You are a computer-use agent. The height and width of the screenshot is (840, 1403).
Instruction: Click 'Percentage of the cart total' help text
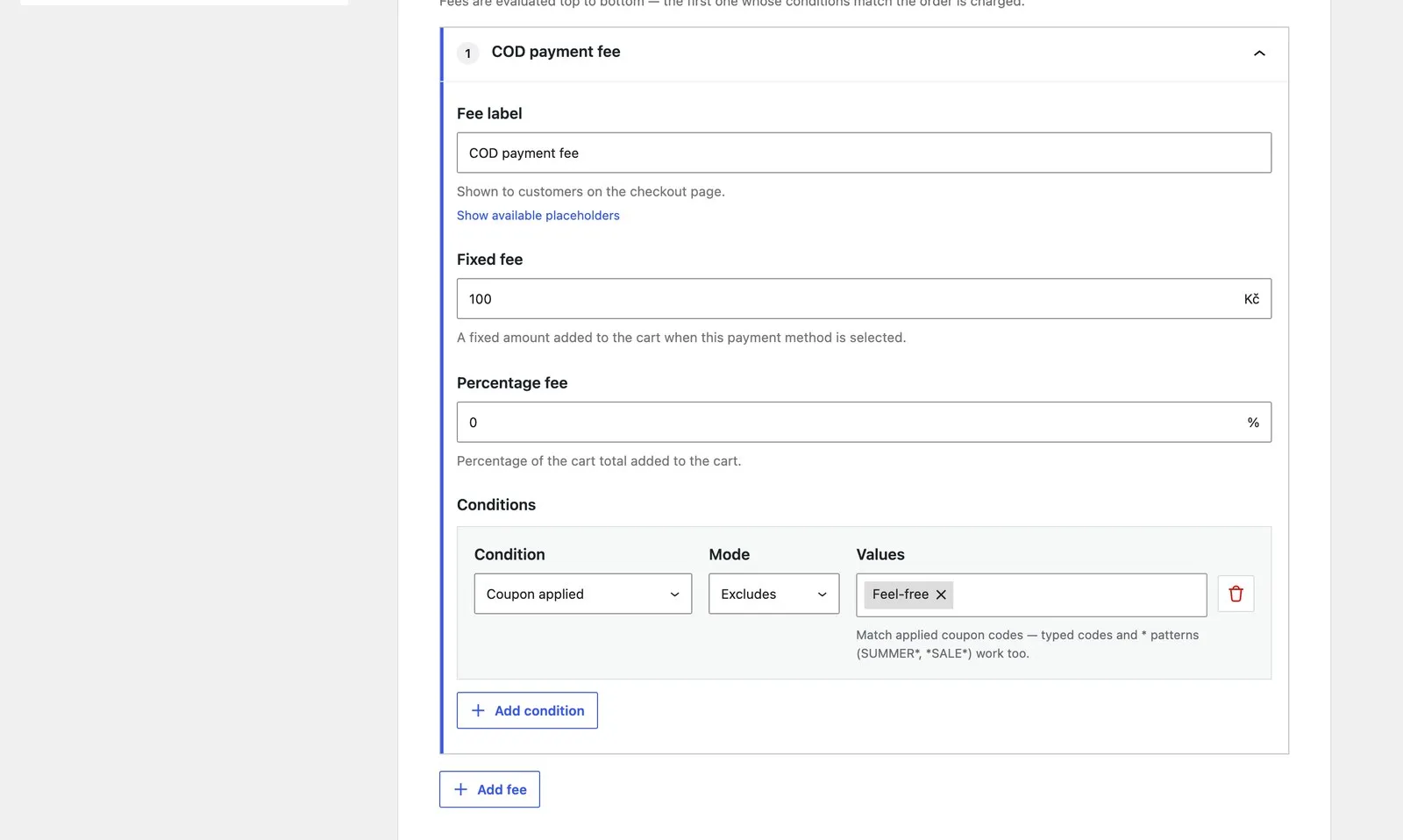click(599, 461)
